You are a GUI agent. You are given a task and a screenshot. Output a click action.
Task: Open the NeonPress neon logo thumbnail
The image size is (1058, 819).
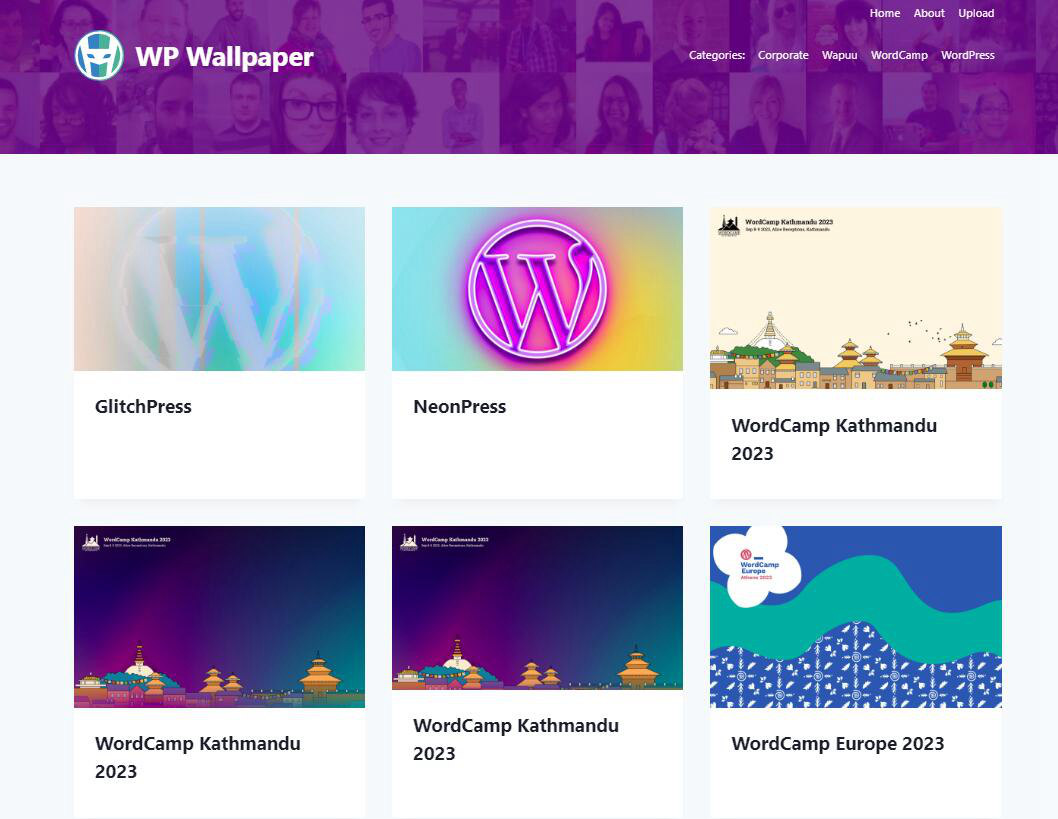click(x=537, y=289)
